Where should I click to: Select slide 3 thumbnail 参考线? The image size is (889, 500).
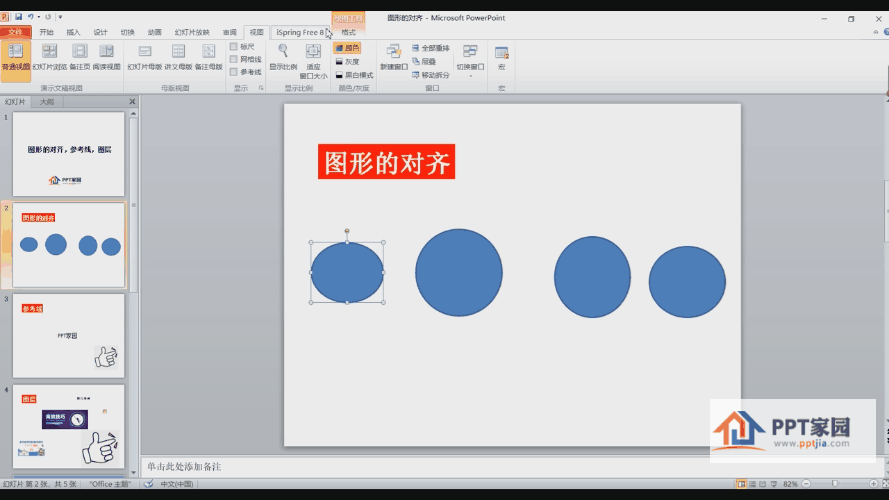tap(69, 336)
